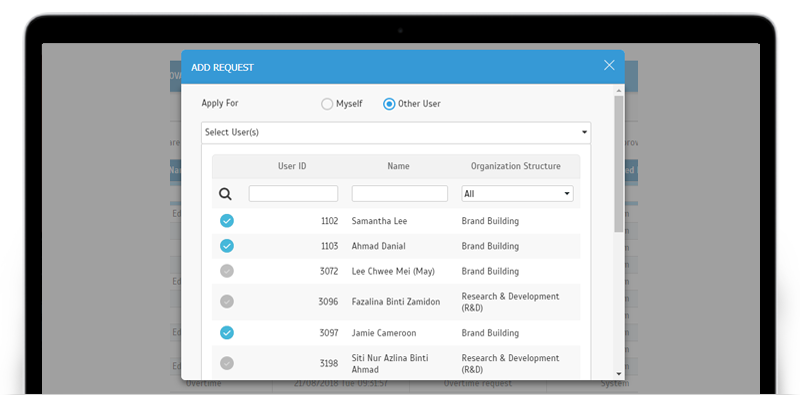Click the Name column header
The height and width of the screenshot is (395, 800).
click(x=398, y=166)
